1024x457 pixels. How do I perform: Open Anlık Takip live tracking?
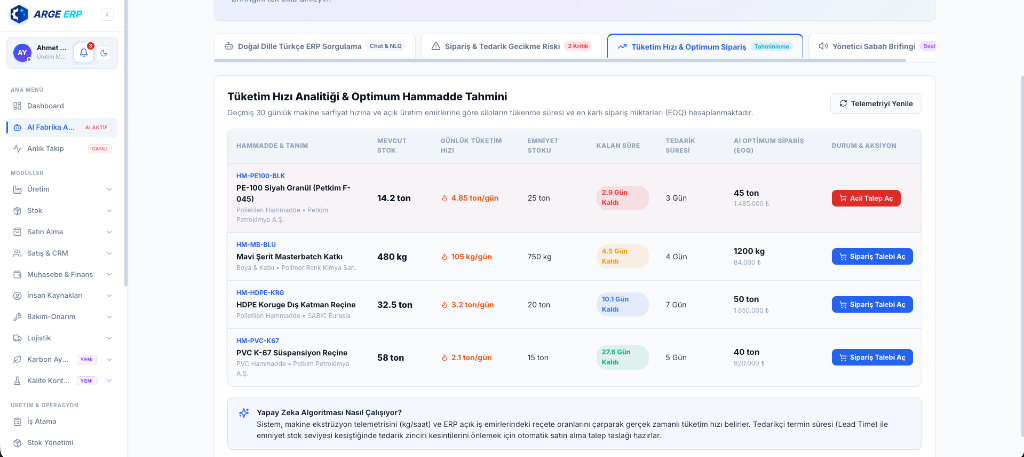[x=62, y=149]
